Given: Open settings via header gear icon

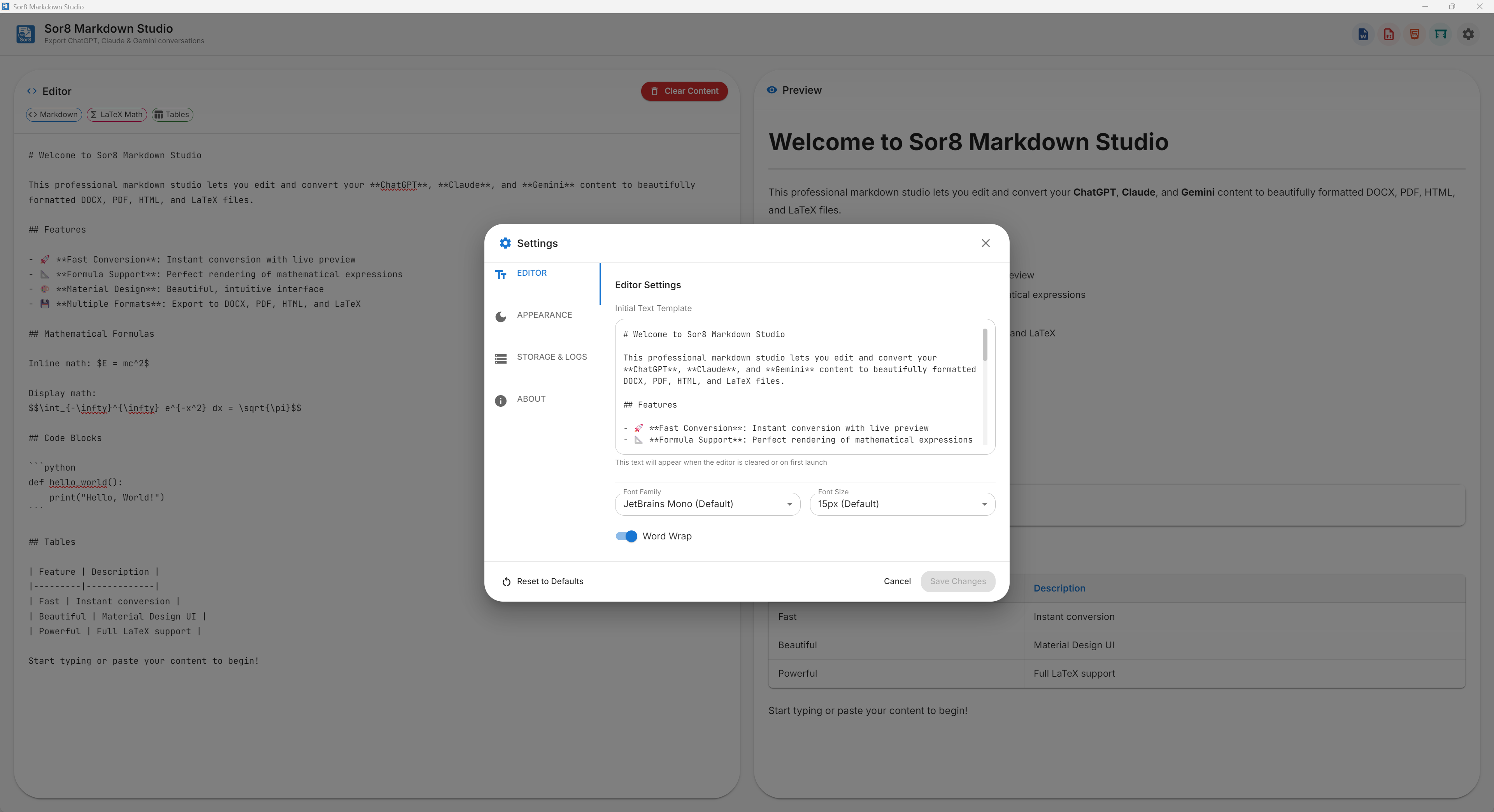Looking at the screenshot, I should [1468, 34].
